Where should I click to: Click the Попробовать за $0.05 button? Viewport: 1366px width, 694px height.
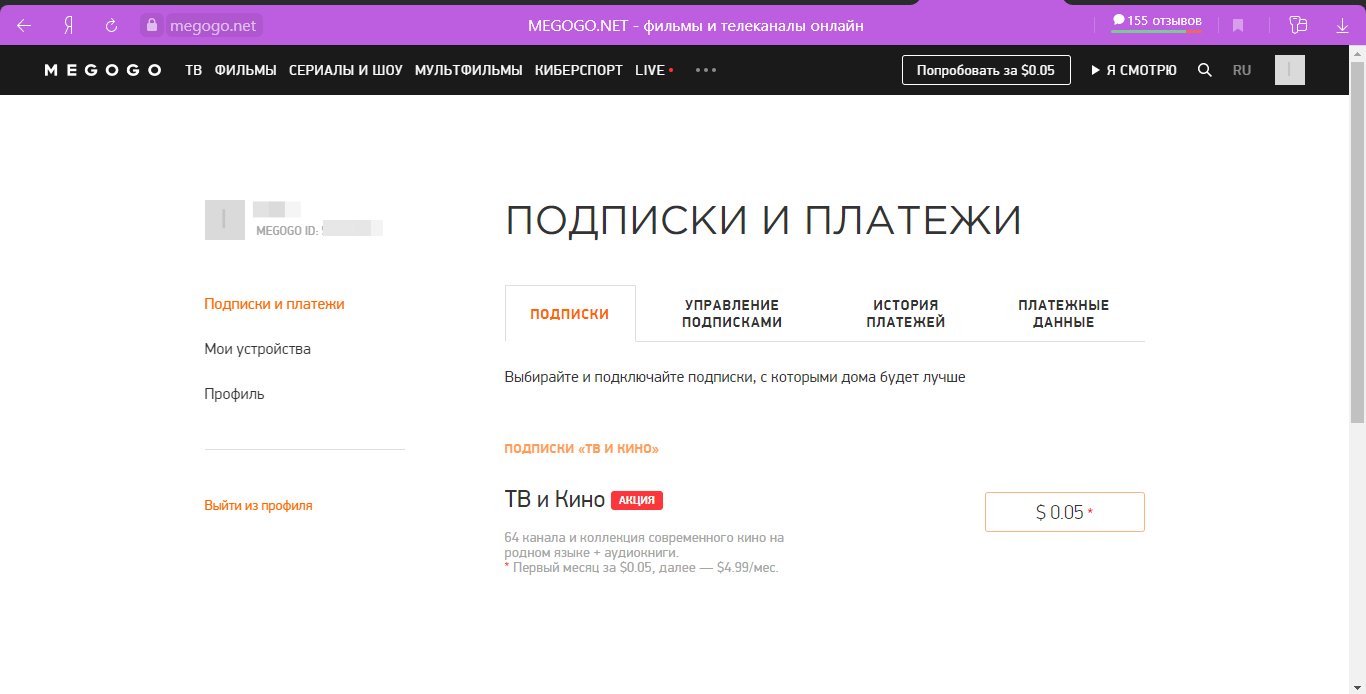tap(986, 70)
